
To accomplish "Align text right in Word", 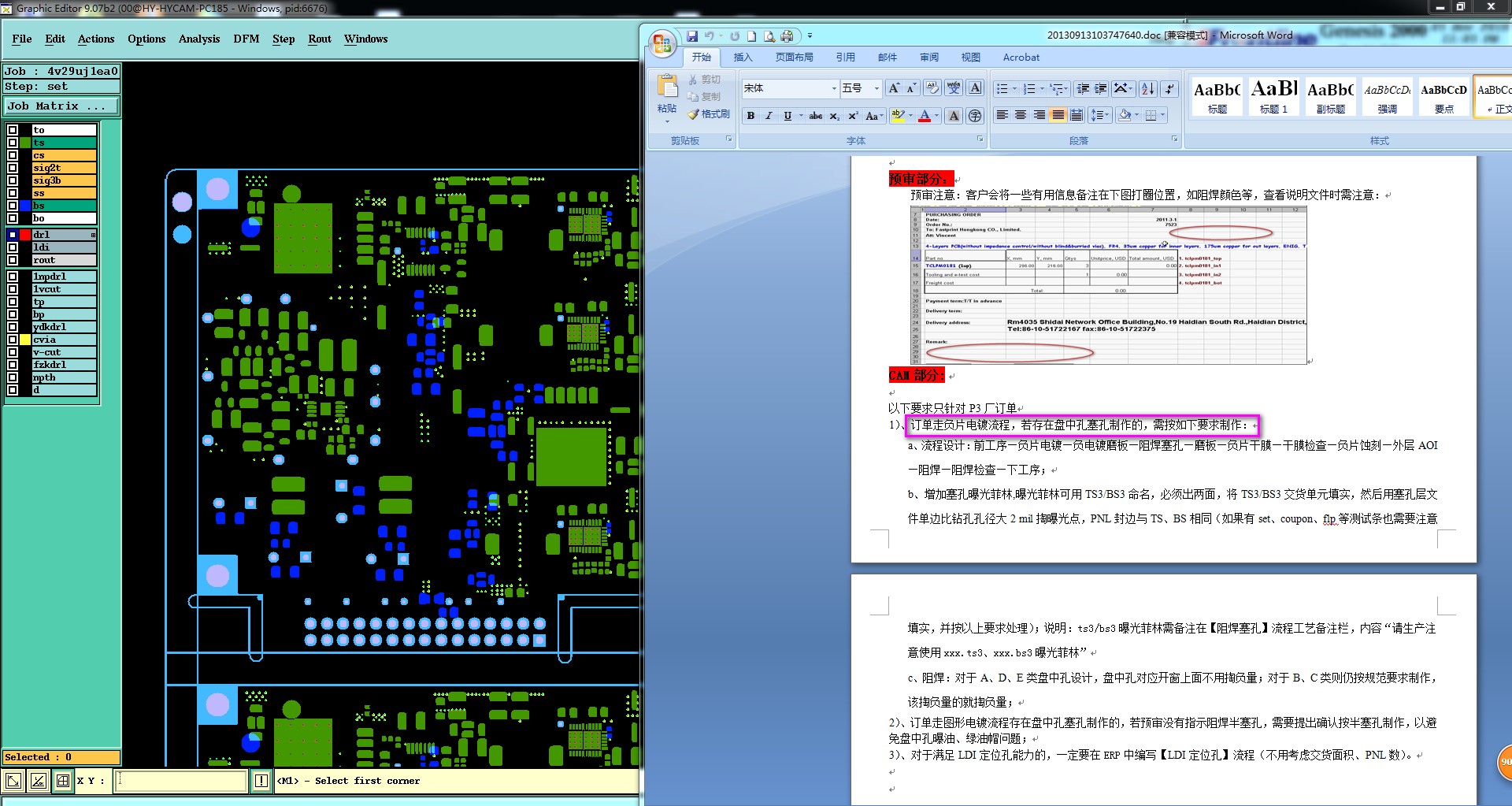I will [1039, 115].
